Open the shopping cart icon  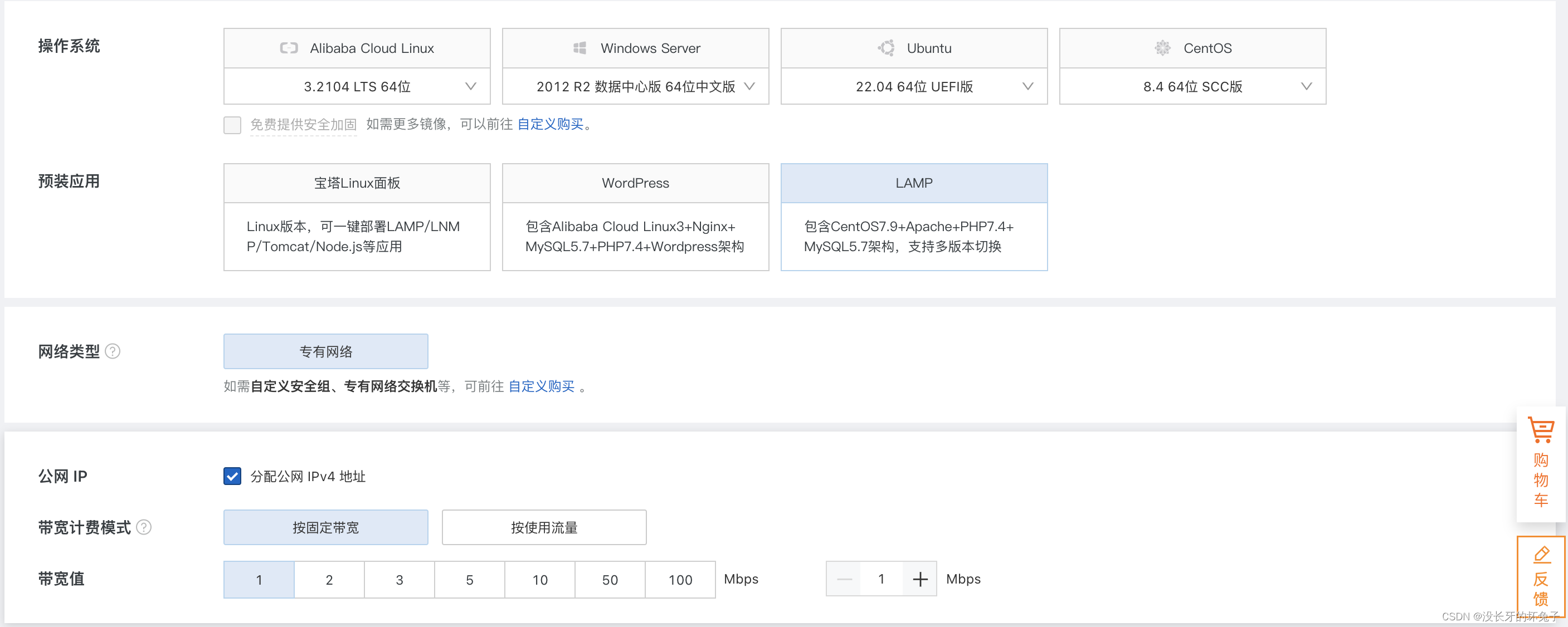point(1541,430)
